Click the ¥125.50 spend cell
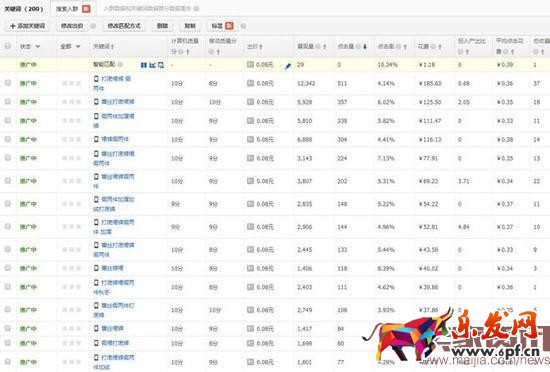The width and height of the screenshot is (550, 372). pos(430,102)
